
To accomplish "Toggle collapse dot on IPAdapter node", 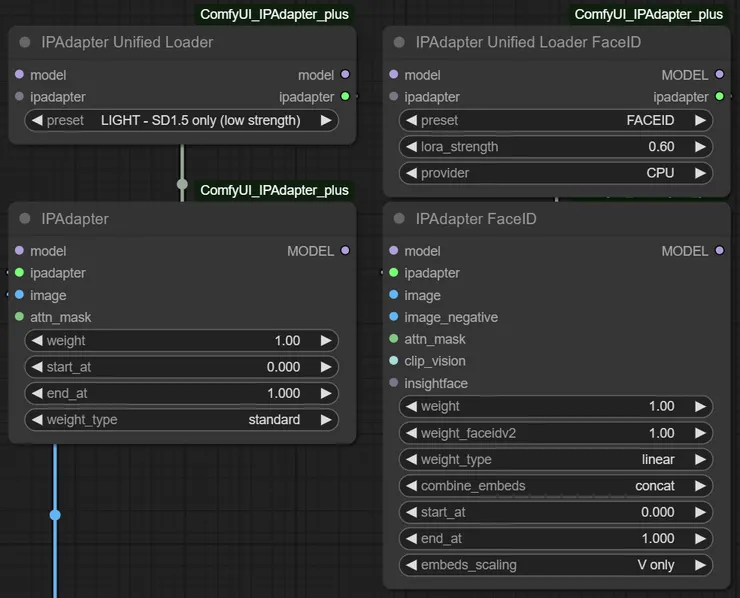I will tap(25, 219).
